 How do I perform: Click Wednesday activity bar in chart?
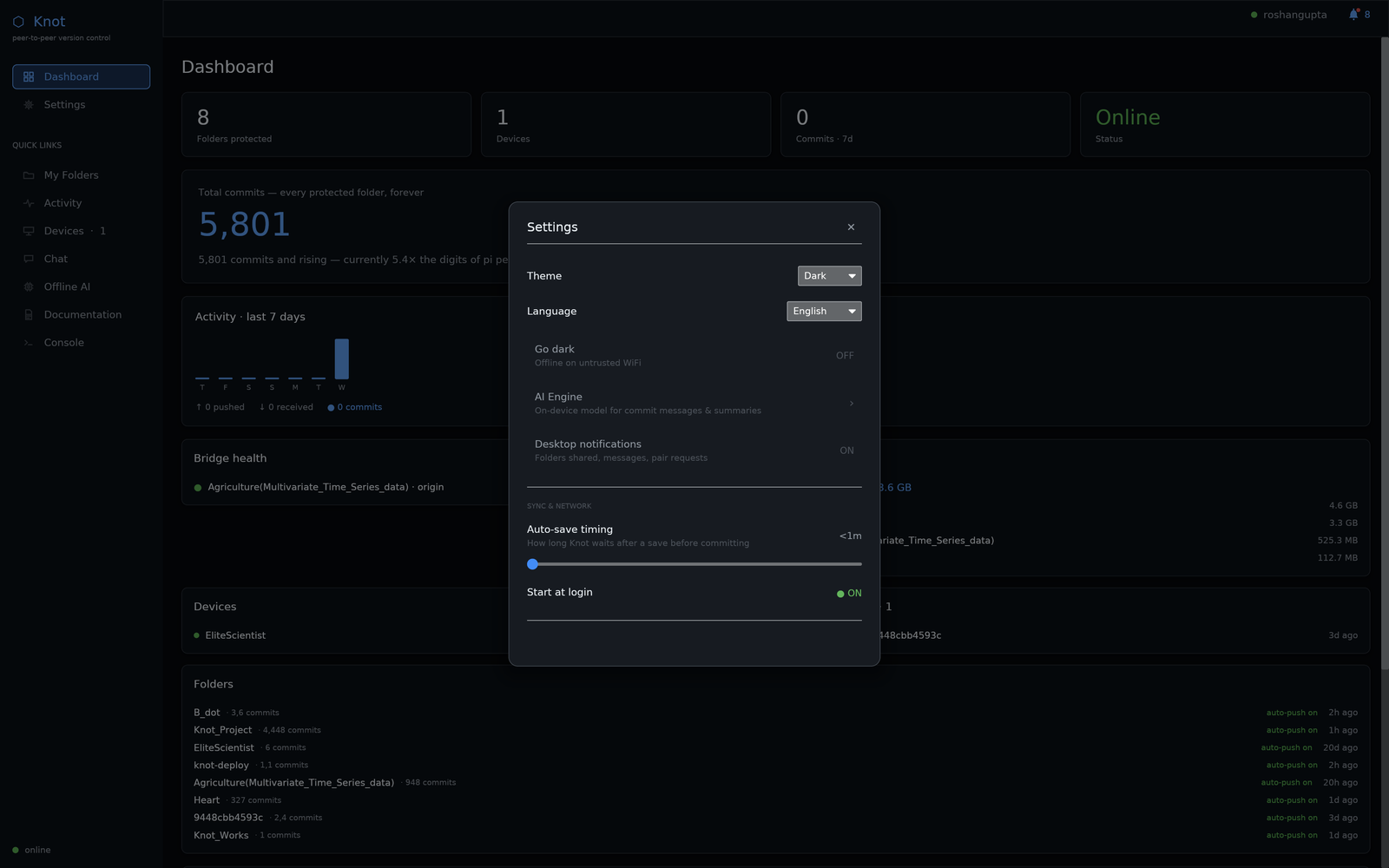tap(342, 358)
